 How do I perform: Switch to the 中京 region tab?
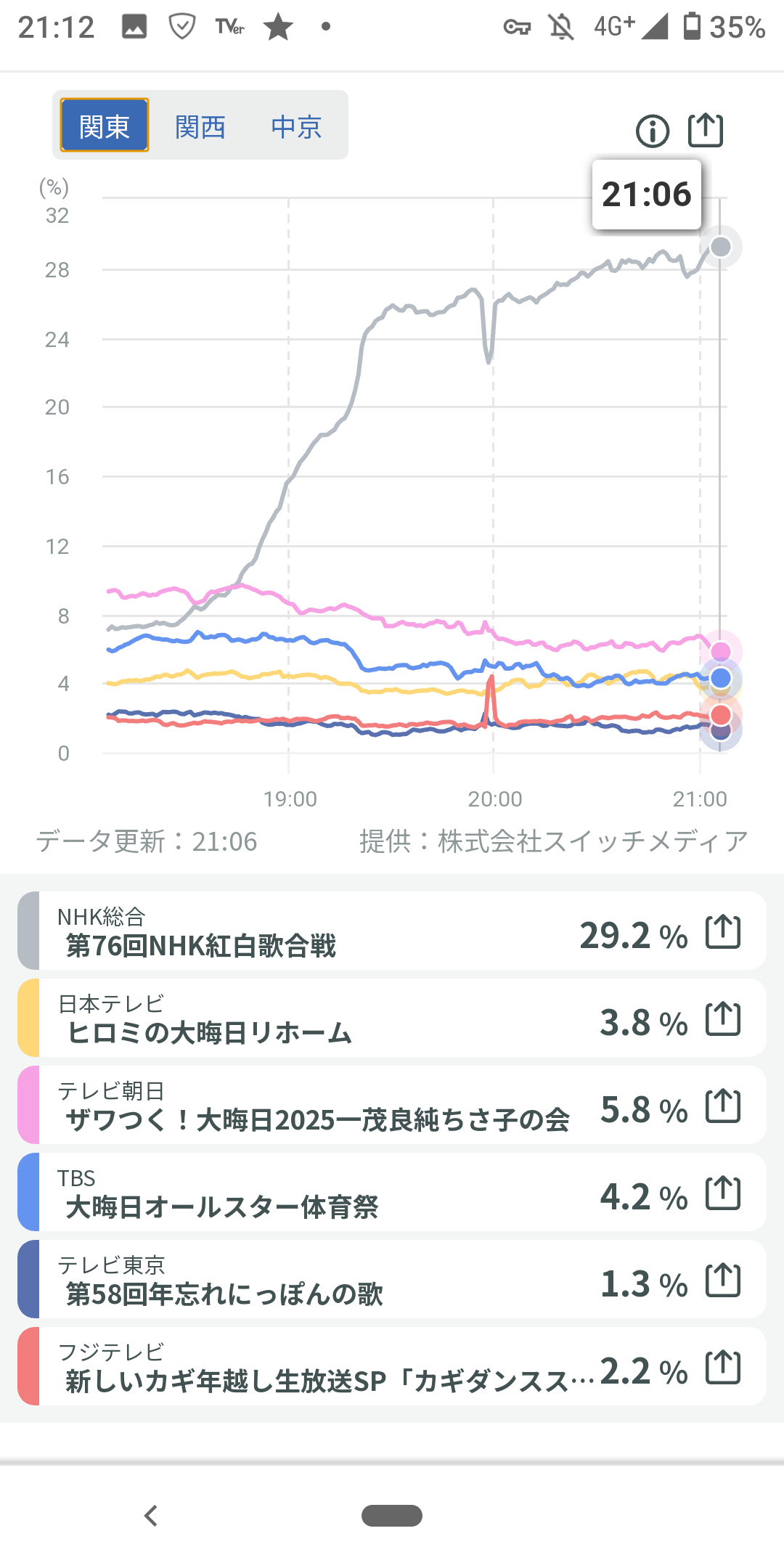point(296,127)
